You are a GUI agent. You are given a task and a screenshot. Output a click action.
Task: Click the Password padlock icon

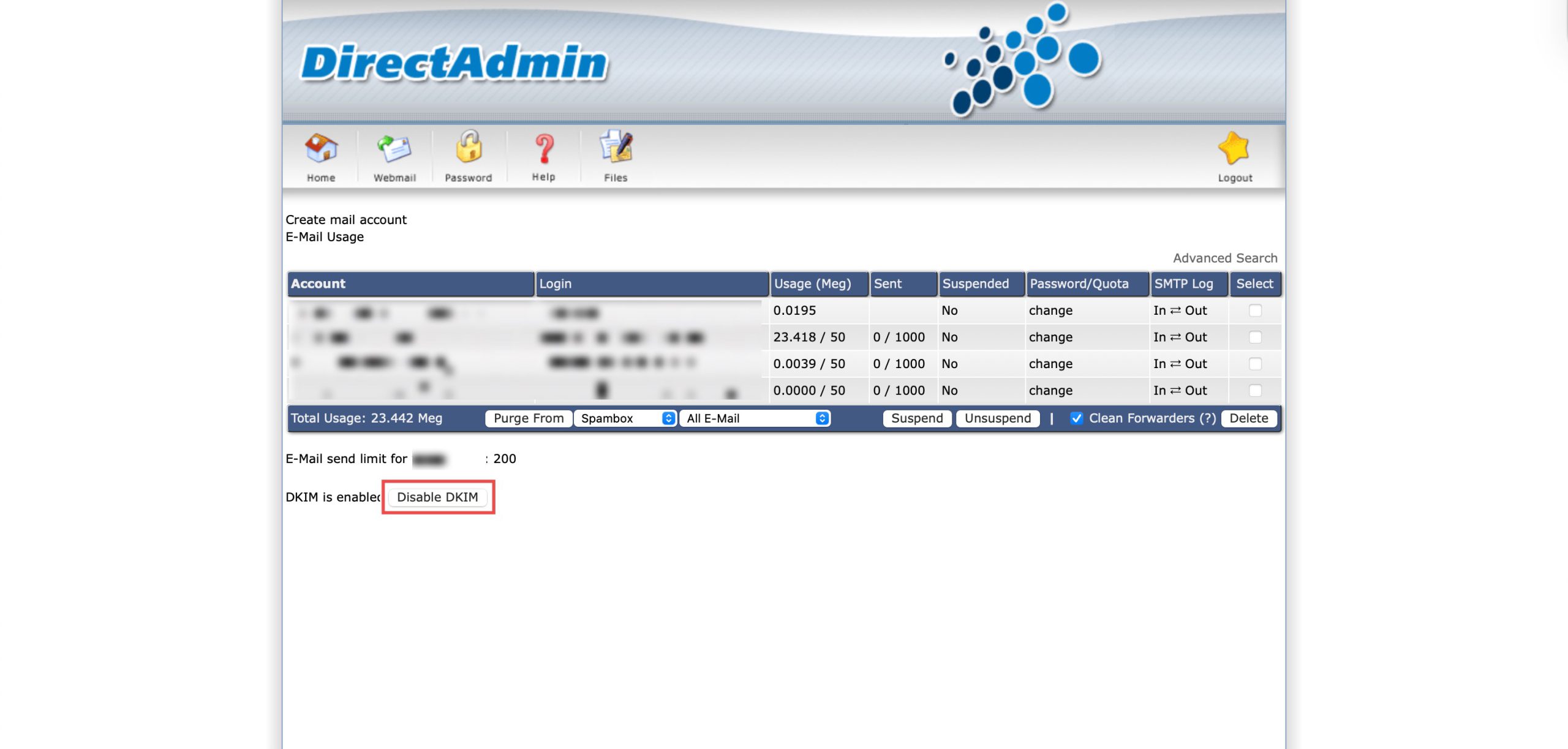[x=469, y=148]
